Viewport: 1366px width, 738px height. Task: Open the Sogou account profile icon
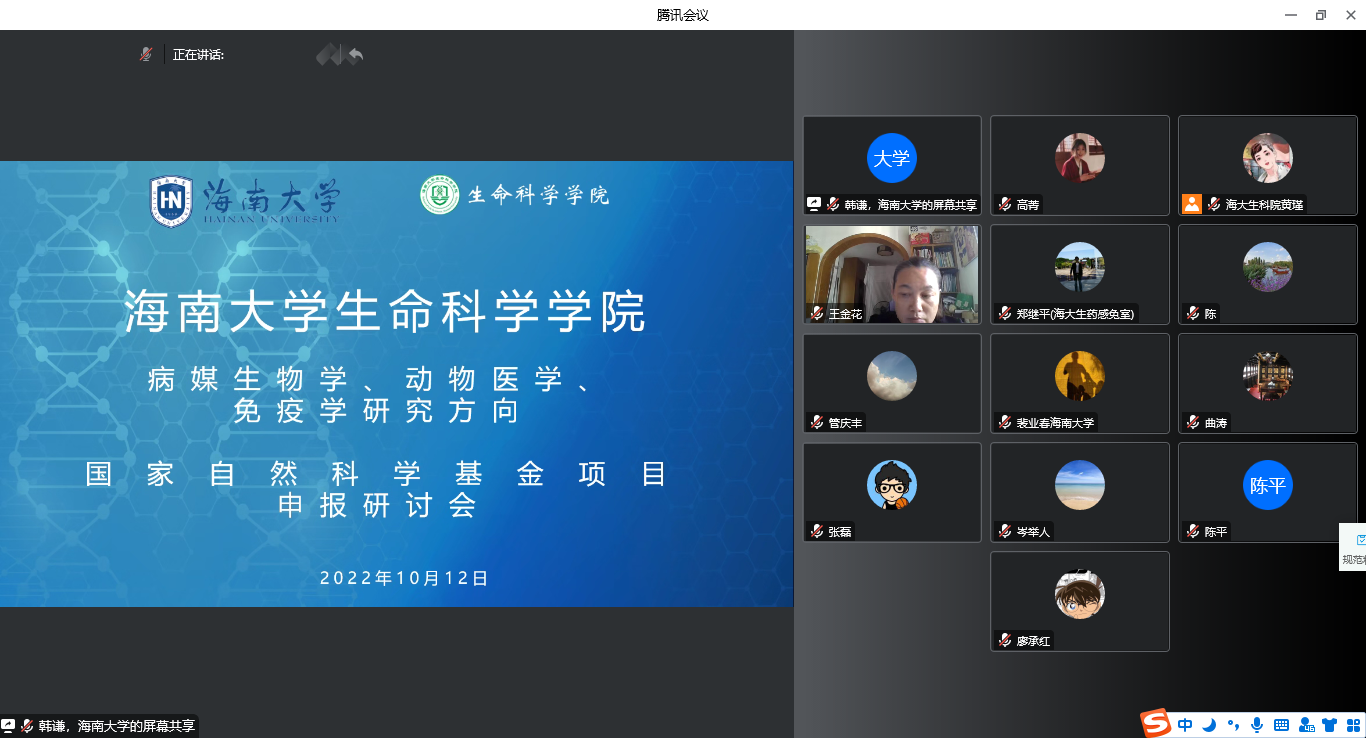click(1305, 725)
